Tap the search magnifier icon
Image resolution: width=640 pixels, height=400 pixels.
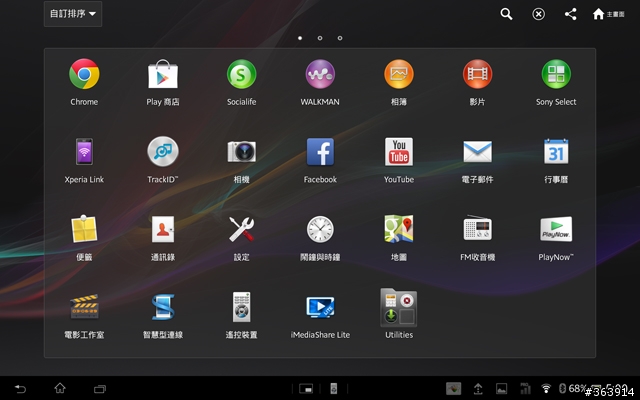tap(506, 14)
